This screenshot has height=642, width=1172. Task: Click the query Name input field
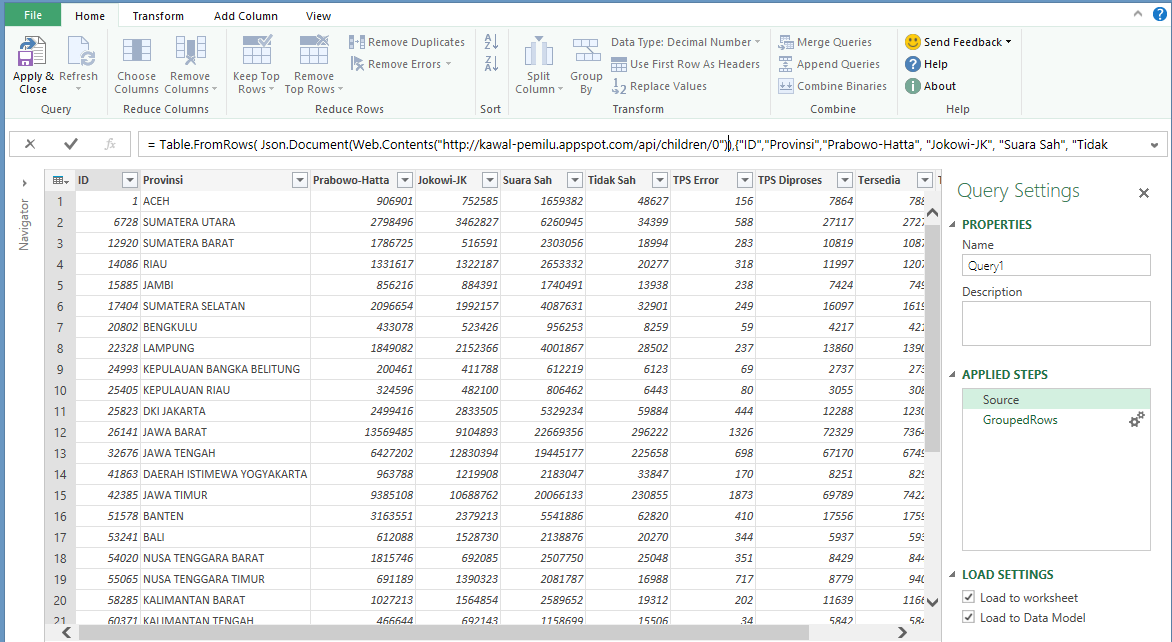[x=1056, y=266]
